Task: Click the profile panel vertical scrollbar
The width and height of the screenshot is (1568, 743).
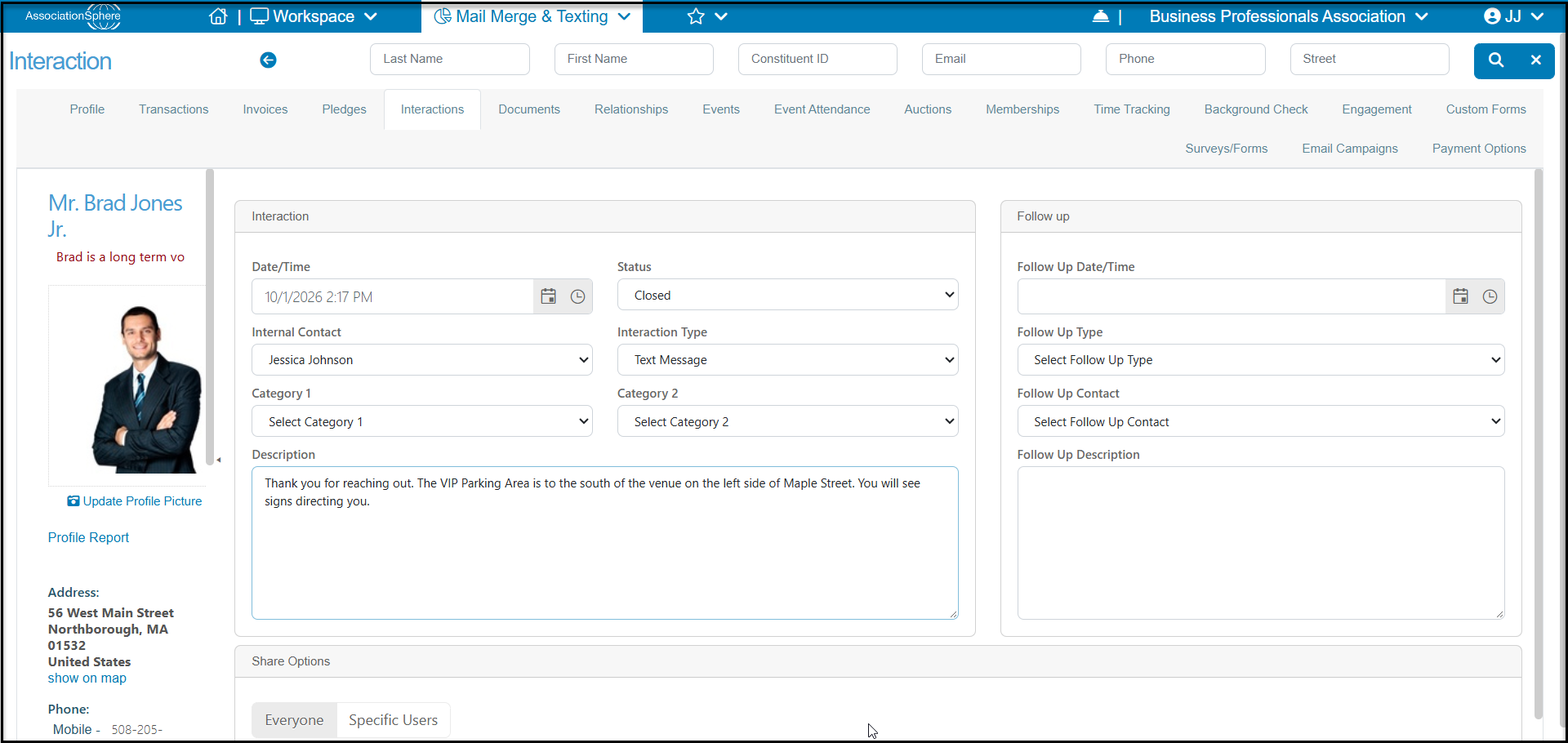Action: pyautogui.click(x=210, y=317)
